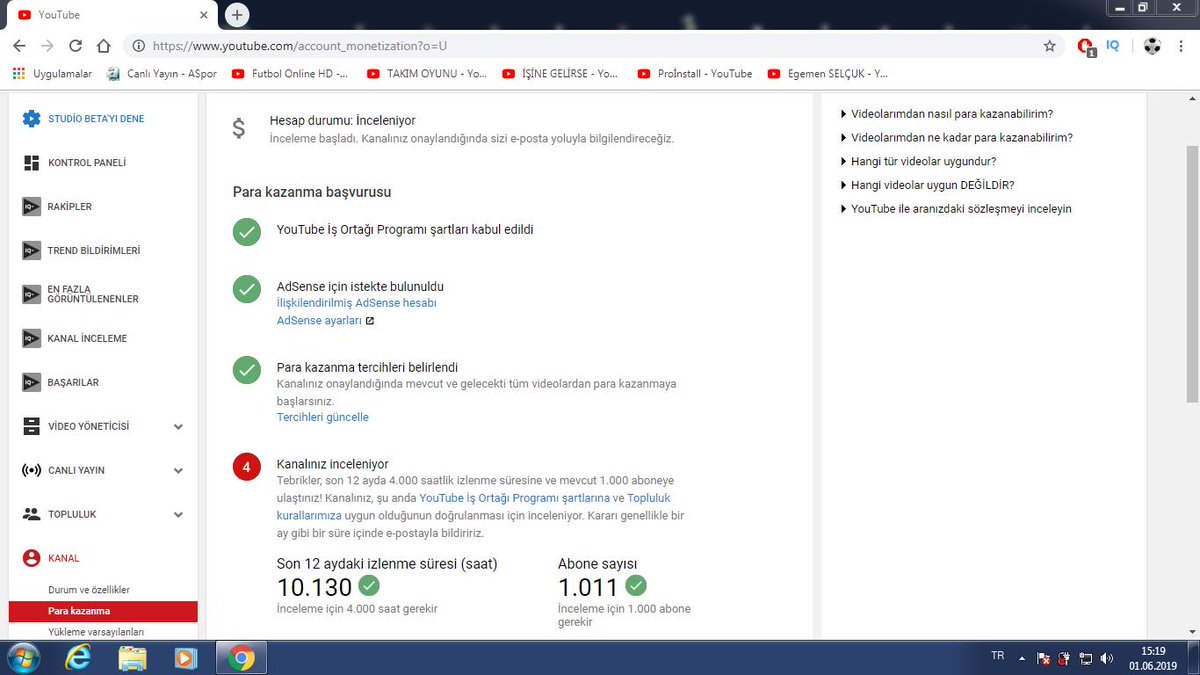Launch Internet Explorer from taskbar
This screenshot has height=675, width=1200.
click(x=78, y=658)
